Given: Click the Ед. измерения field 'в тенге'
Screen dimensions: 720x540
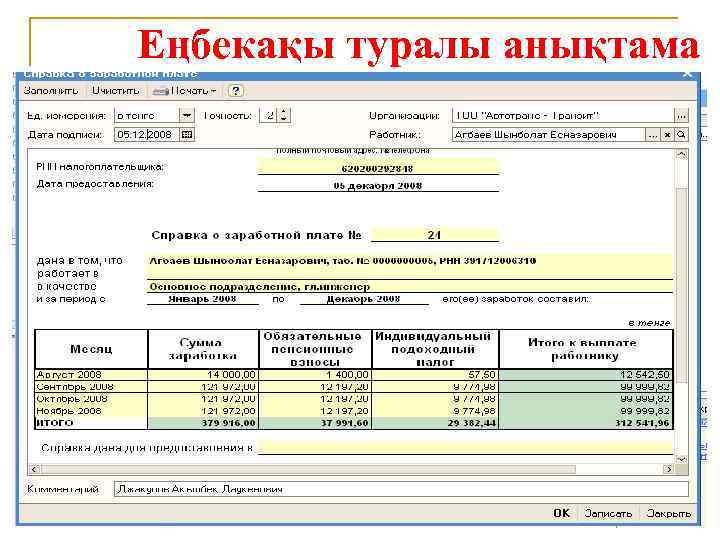Looking at the screenshot, I should click(x=146, y=116).
